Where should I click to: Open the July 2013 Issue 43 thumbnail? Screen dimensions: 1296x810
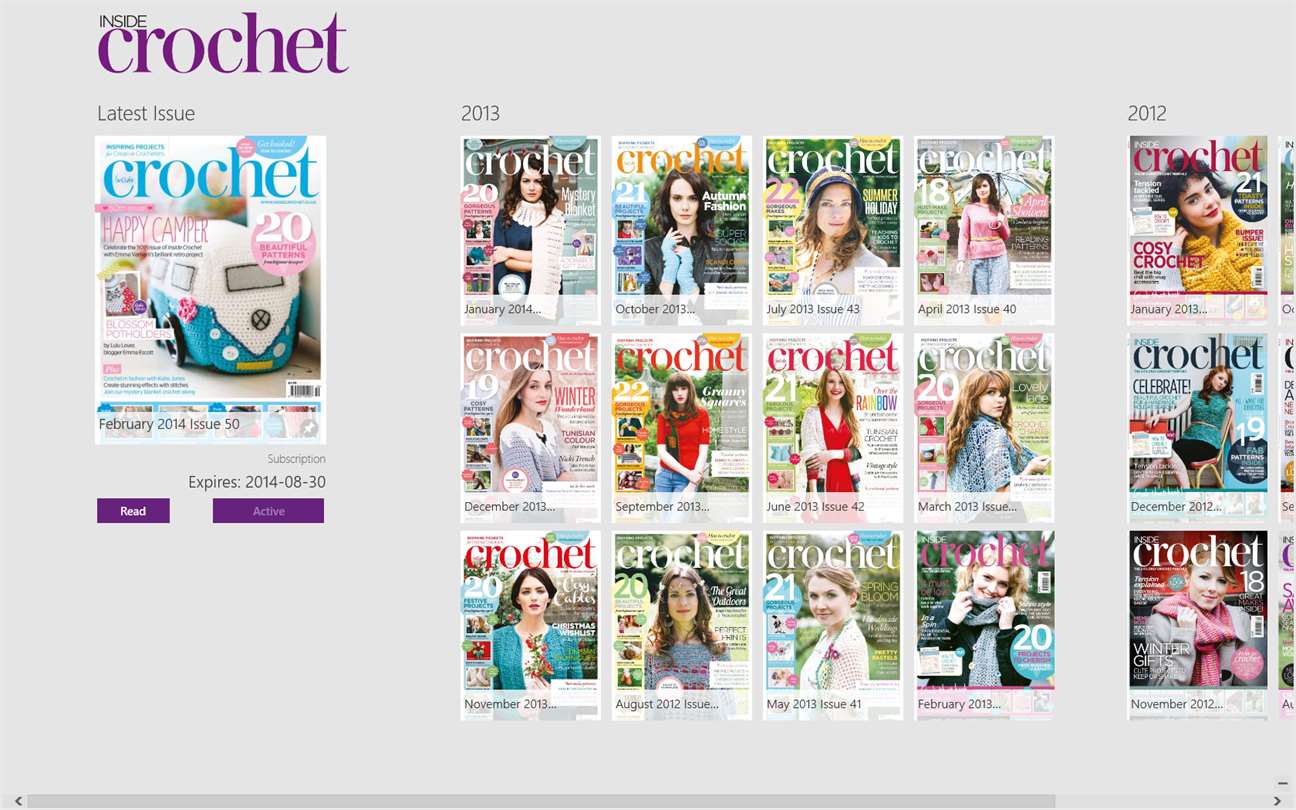coord(832,230)
